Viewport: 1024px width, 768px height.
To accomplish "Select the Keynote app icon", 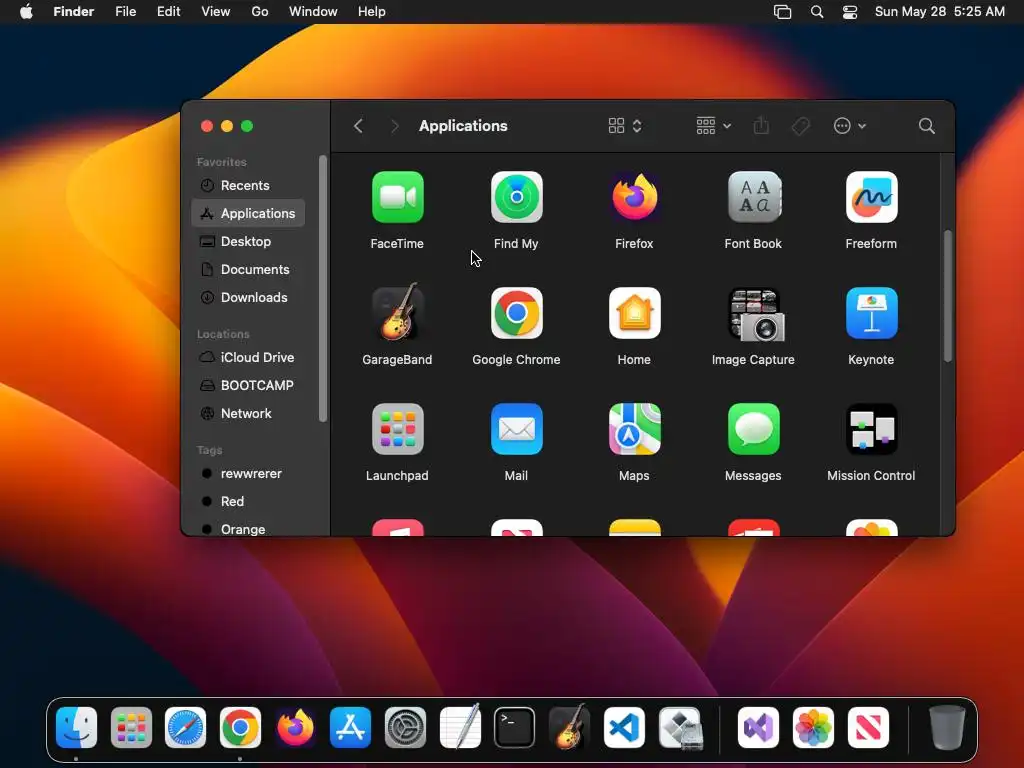I will pyautogui.click(x=871, y=313).
